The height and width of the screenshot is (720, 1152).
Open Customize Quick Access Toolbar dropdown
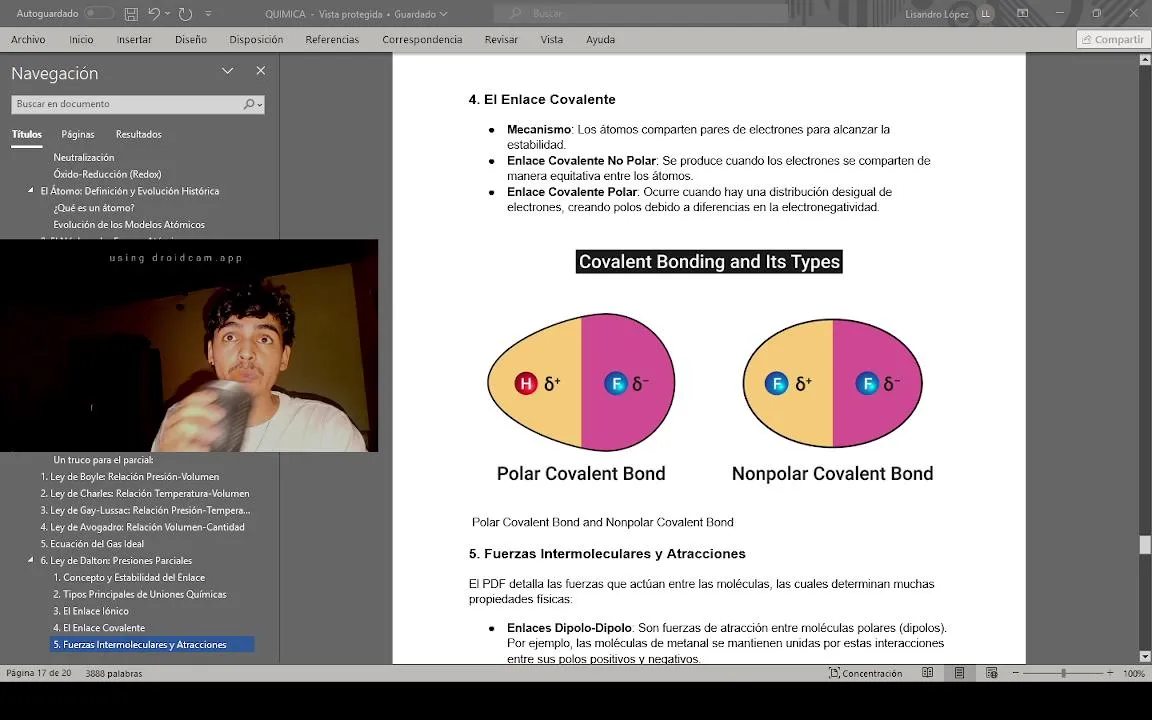pyautogui.click(x=208, y=13)
